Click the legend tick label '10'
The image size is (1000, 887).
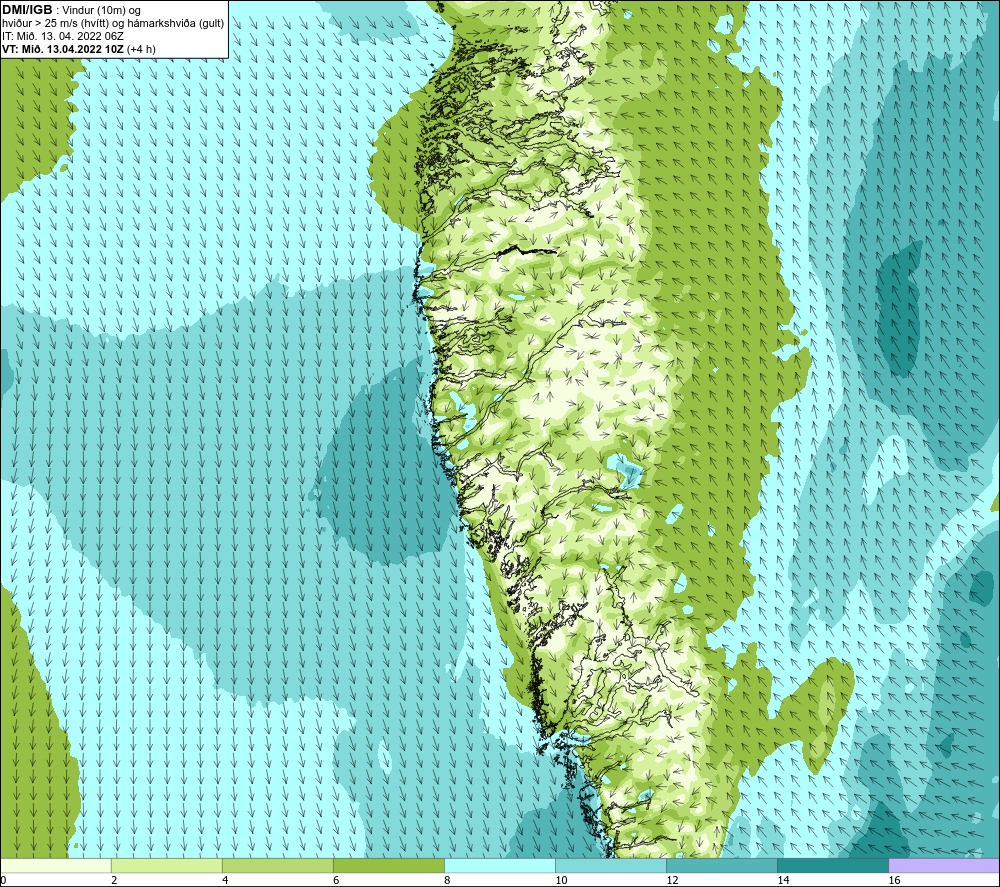coord(561,880)
